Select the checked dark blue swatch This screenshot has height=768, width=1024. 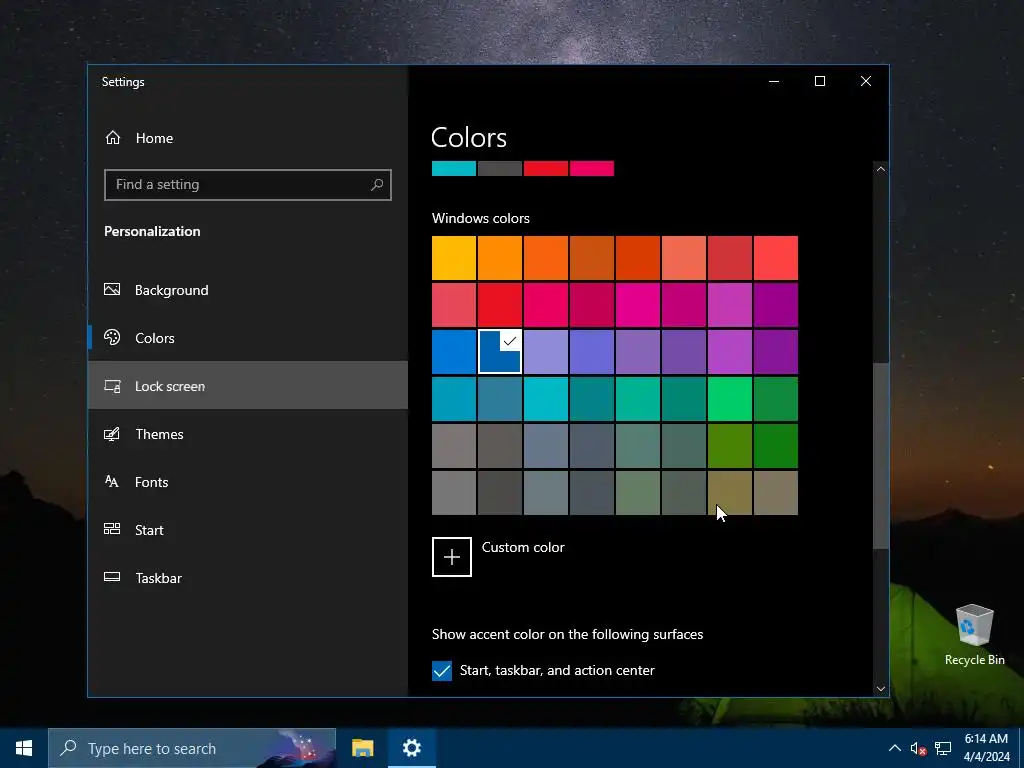click(500, 352)
